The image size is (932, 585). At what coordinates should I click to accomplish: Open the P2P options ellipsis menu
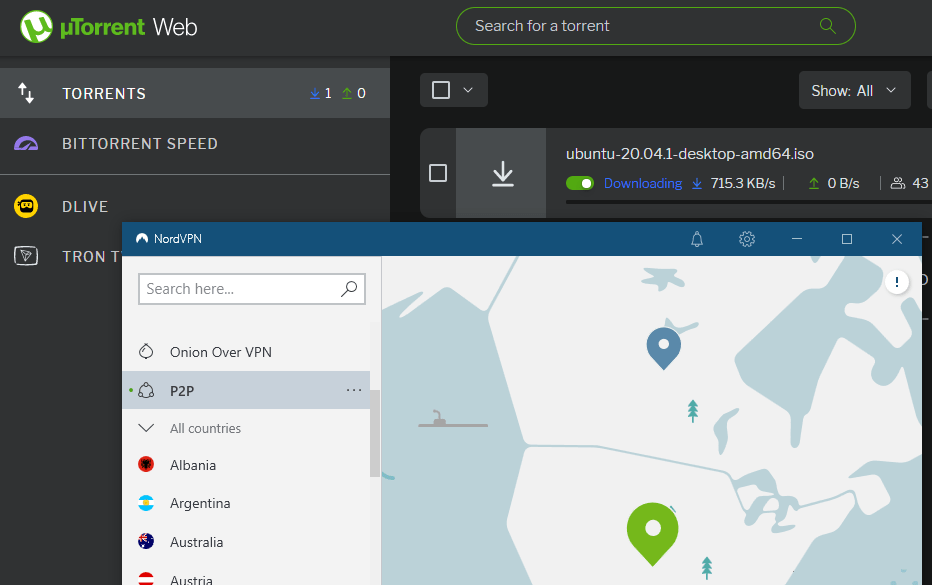(x=354, y=390)
